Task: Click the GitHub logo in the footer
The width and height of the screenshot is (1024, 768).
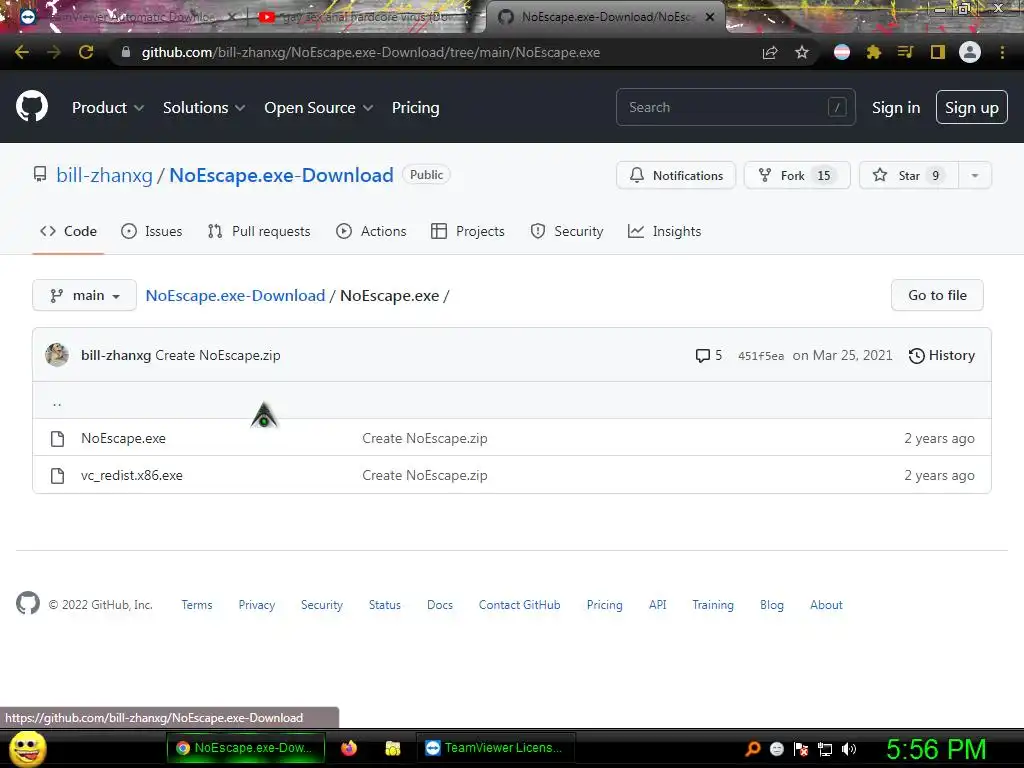Action: [x=28, y=603]
